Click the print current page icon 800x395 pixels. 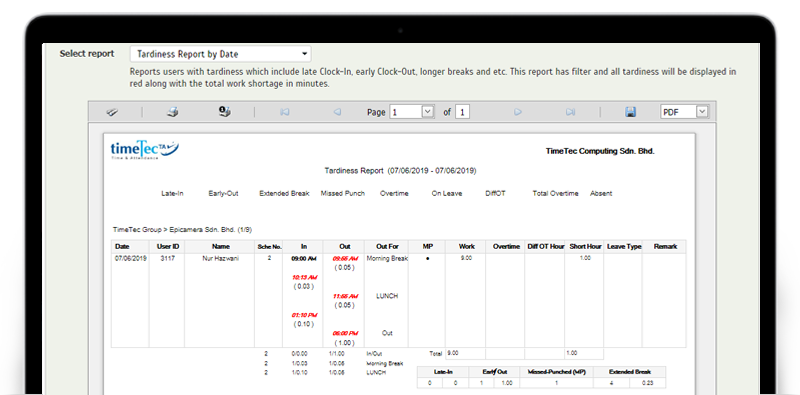coord(224,112)
